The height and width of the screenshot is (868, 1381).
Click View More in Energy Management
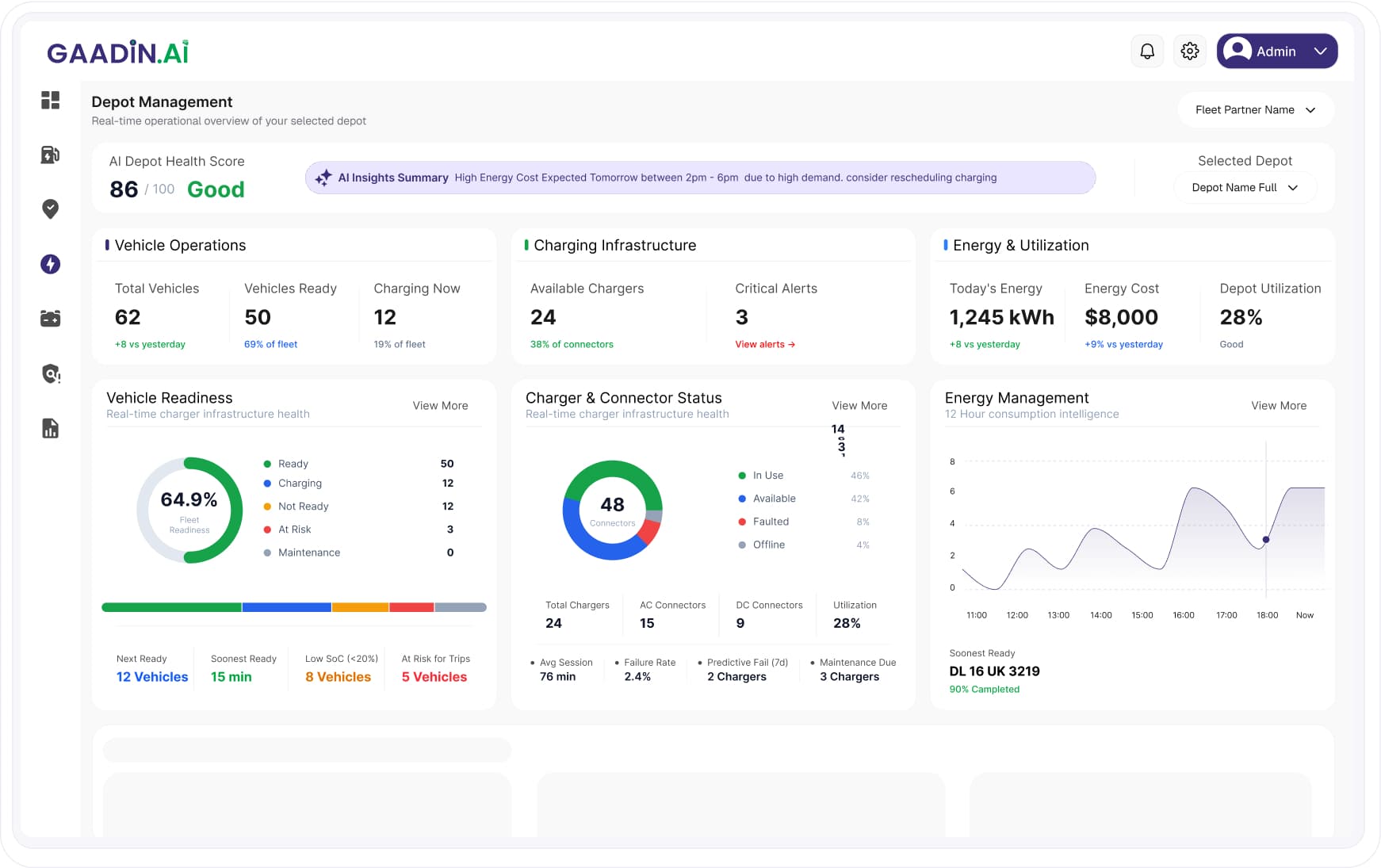[1279, 405]
